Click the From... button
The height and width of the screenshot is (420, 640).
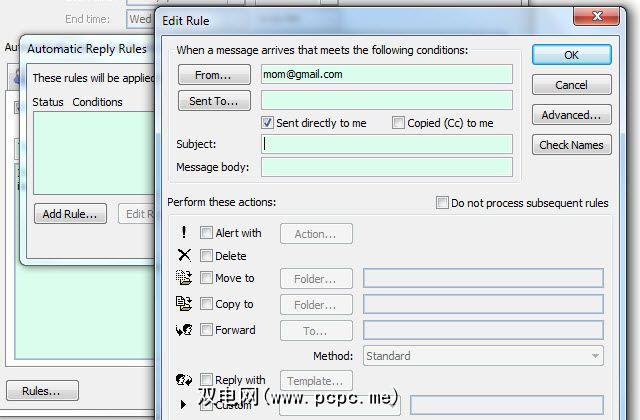(214, 75)
